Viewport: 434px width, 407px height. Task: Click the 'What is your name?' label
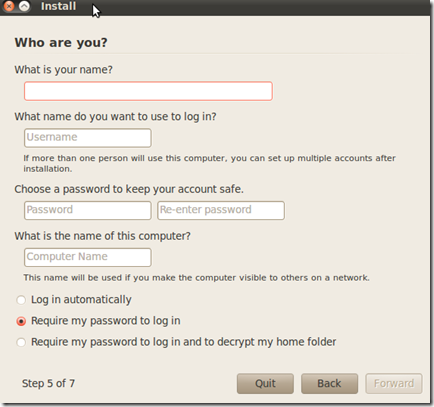click(x=63, y=70)
